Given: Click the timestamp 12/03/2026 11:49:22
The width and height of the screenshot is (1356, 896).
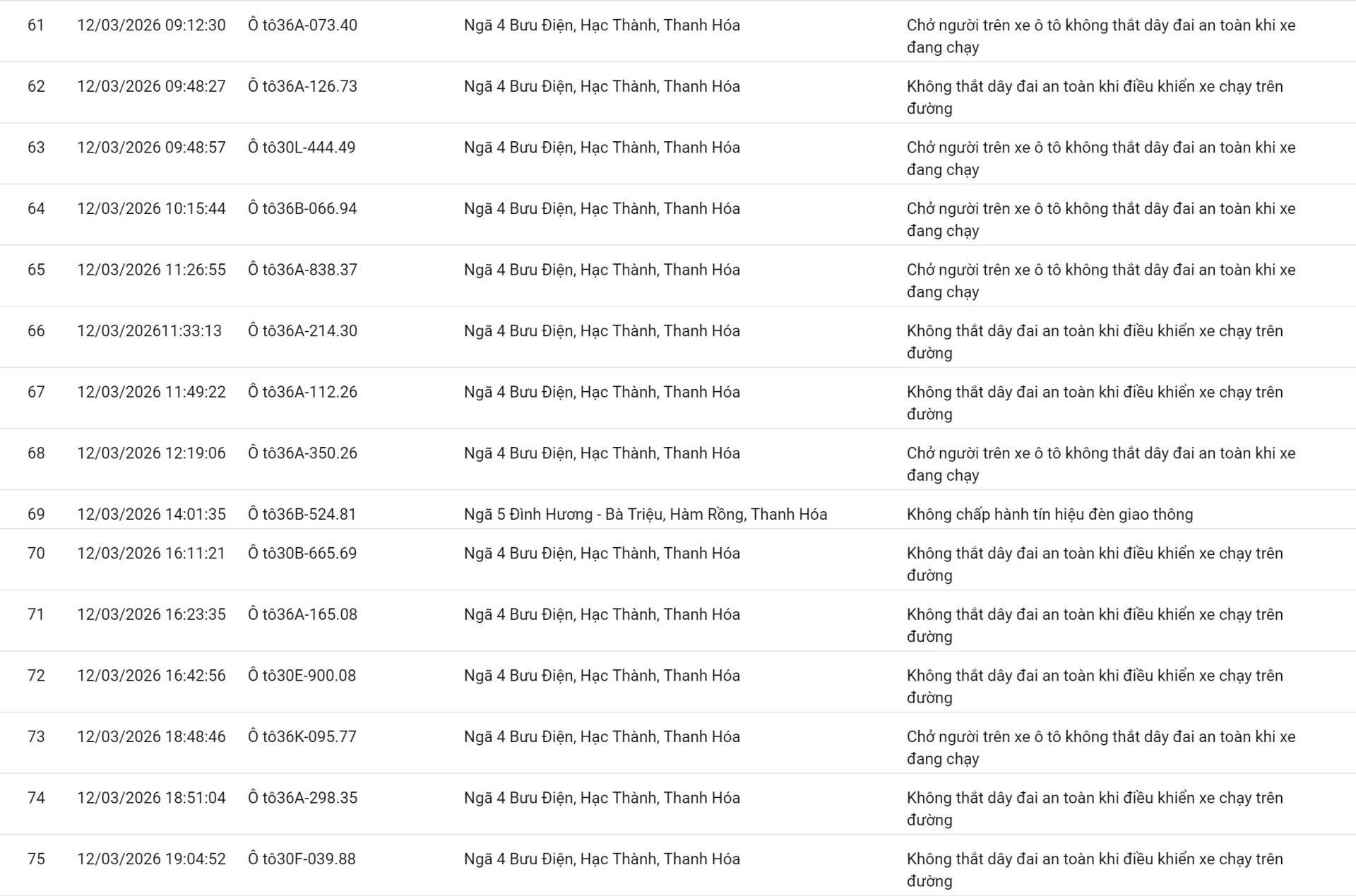Looking at the screenshot, I should (x=151, y=393).
